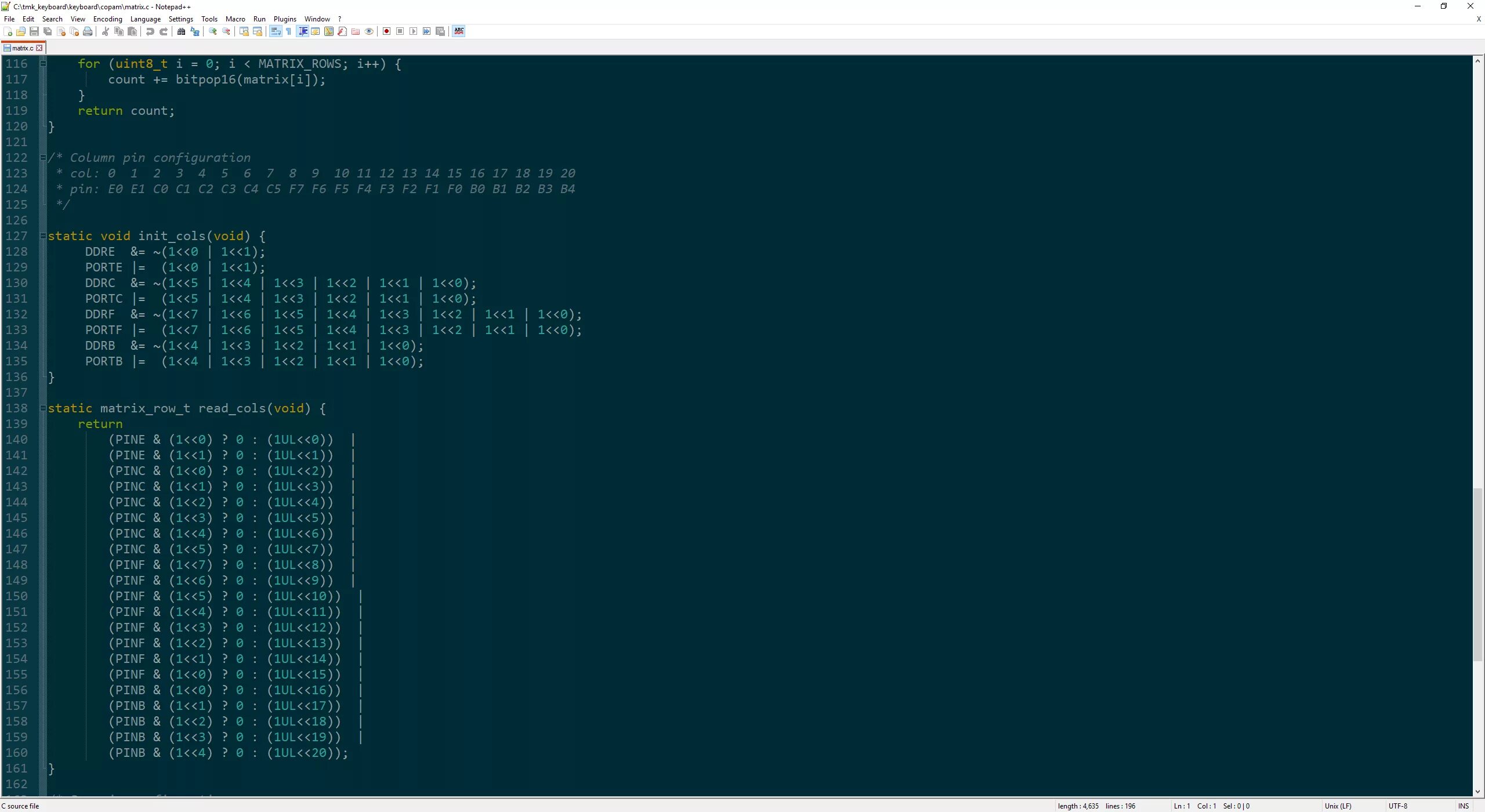Collapse the init_cols function fold marker

[x=43, y=236]
